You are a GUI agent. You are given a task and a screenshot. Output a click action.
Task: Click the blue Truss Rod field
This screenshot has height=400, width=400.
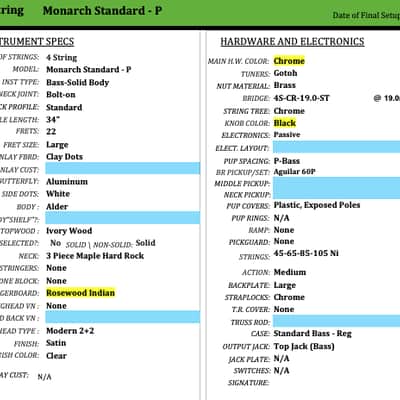click(336, 322)
